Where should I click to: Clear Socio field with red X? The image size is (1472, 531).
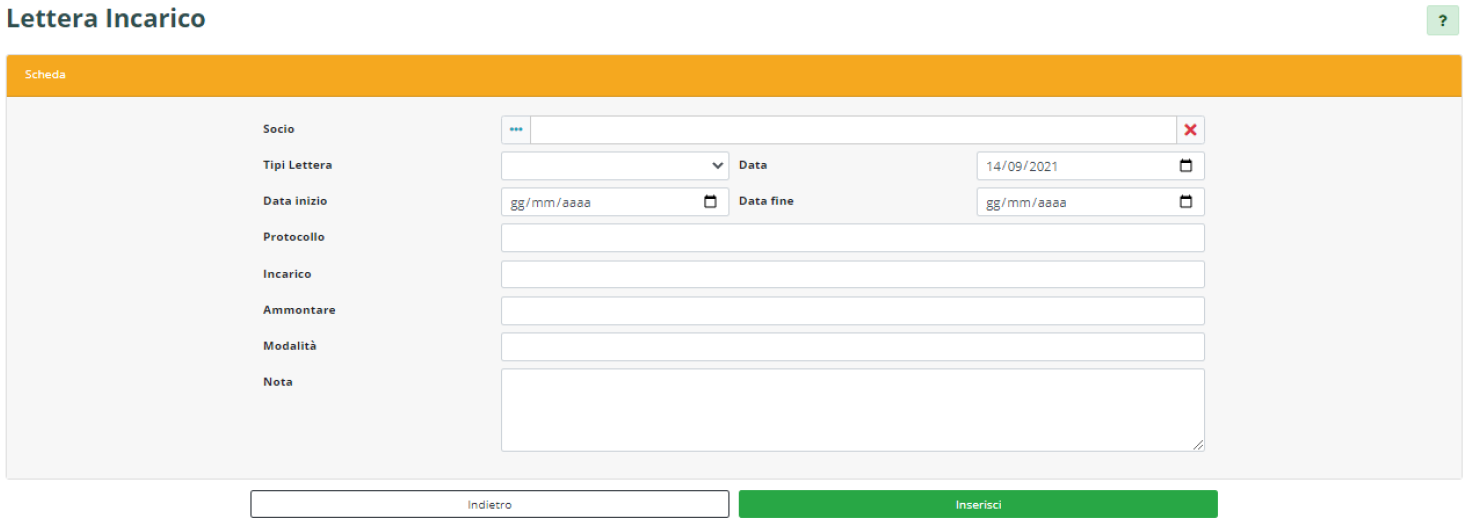click(1190, 130)
